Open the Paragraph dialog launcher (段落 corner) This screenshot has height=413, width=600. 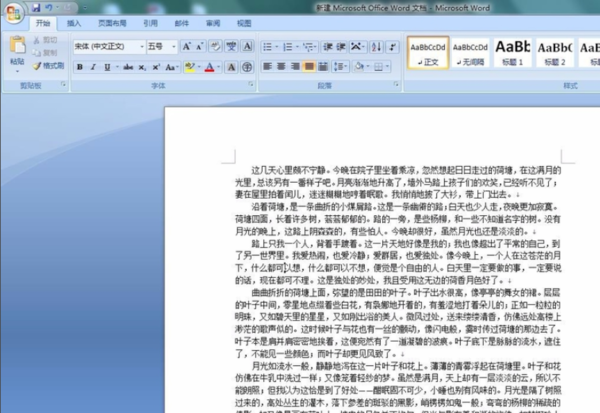pyautogui.click(x=396, y=84)
